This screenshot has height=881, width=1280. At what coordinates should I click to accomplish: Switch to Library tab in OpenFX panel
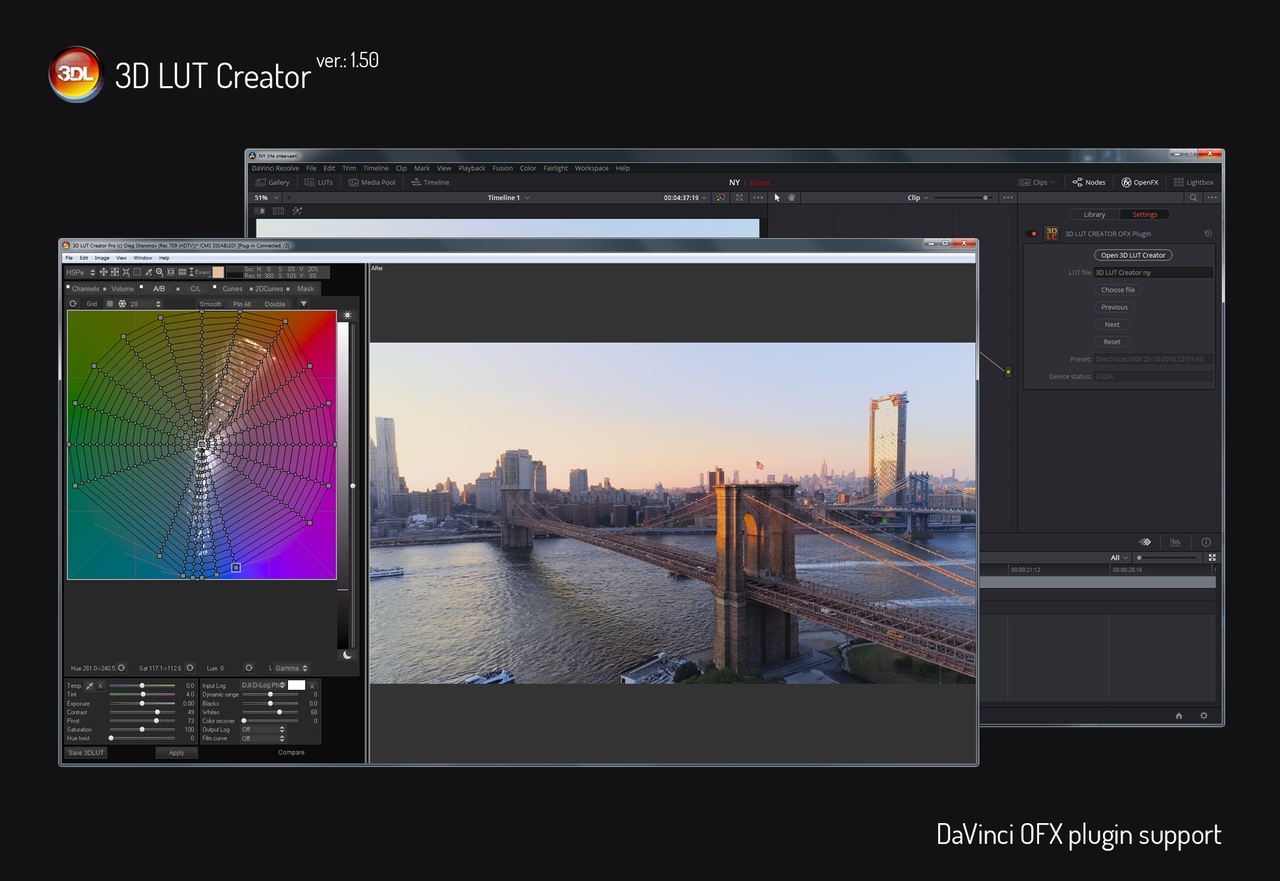pos(1094,214)
